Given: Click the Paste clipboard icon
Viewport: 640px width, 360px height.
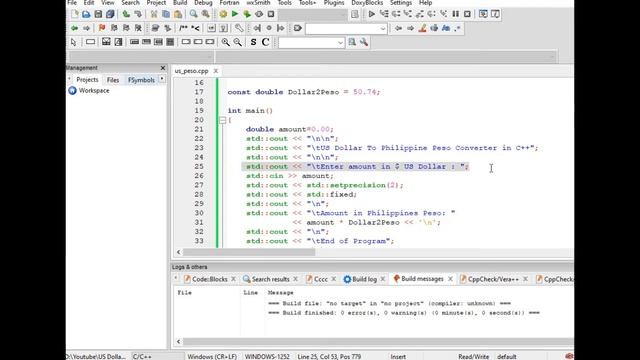Looking at the screenshot, I should (x=178, y=14).
